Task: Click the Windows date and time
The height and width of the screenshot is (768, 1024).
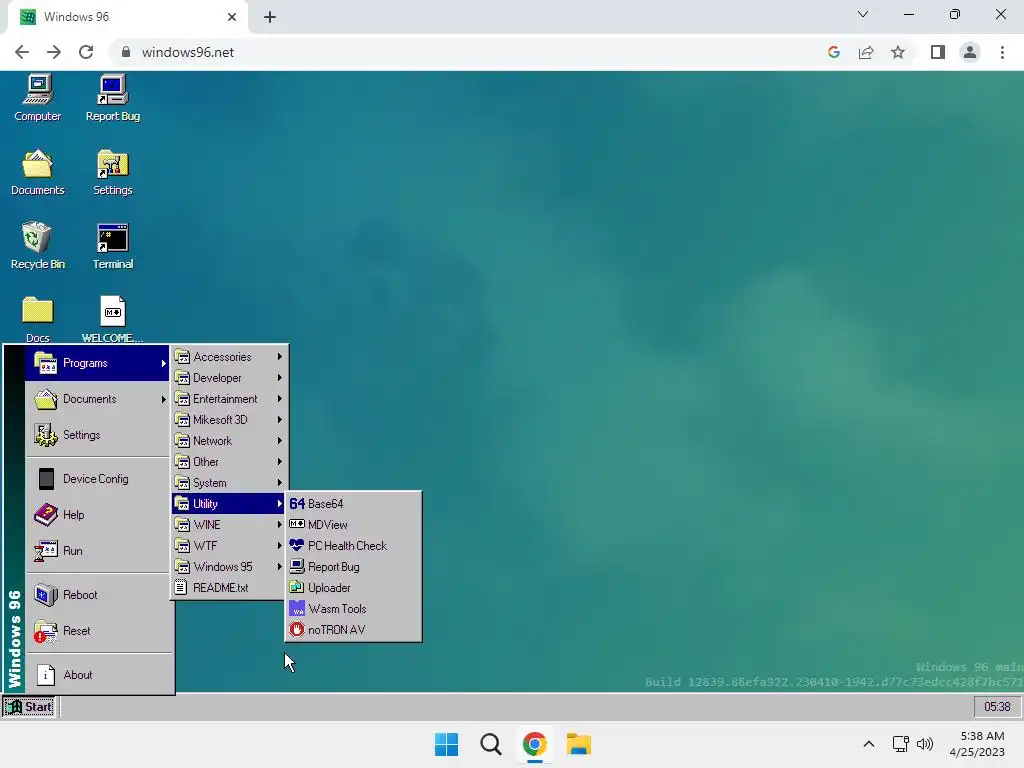Action: click(977, 744)
